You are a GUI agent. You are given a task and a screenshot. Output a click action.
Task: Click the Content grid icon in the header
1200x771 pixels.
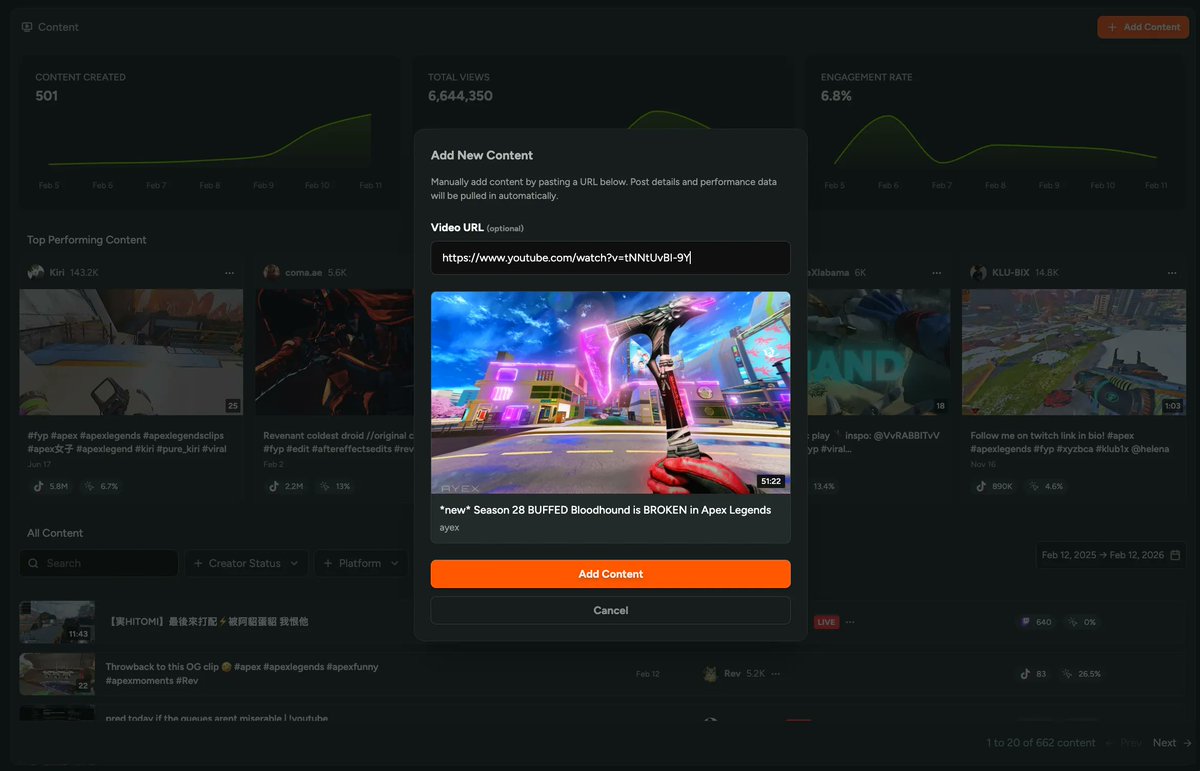pyautogui.click(x=27, y=26)
